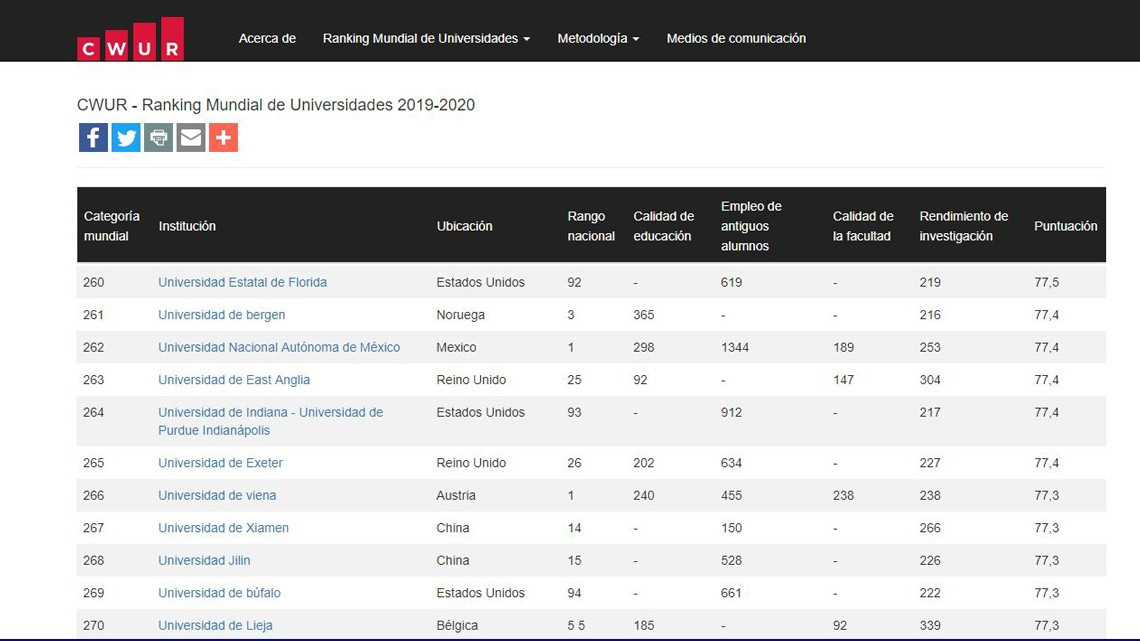The image size is (1140, 641).
Task: Open the Universidad de Lieja page
Action: [x=215, y=625]
